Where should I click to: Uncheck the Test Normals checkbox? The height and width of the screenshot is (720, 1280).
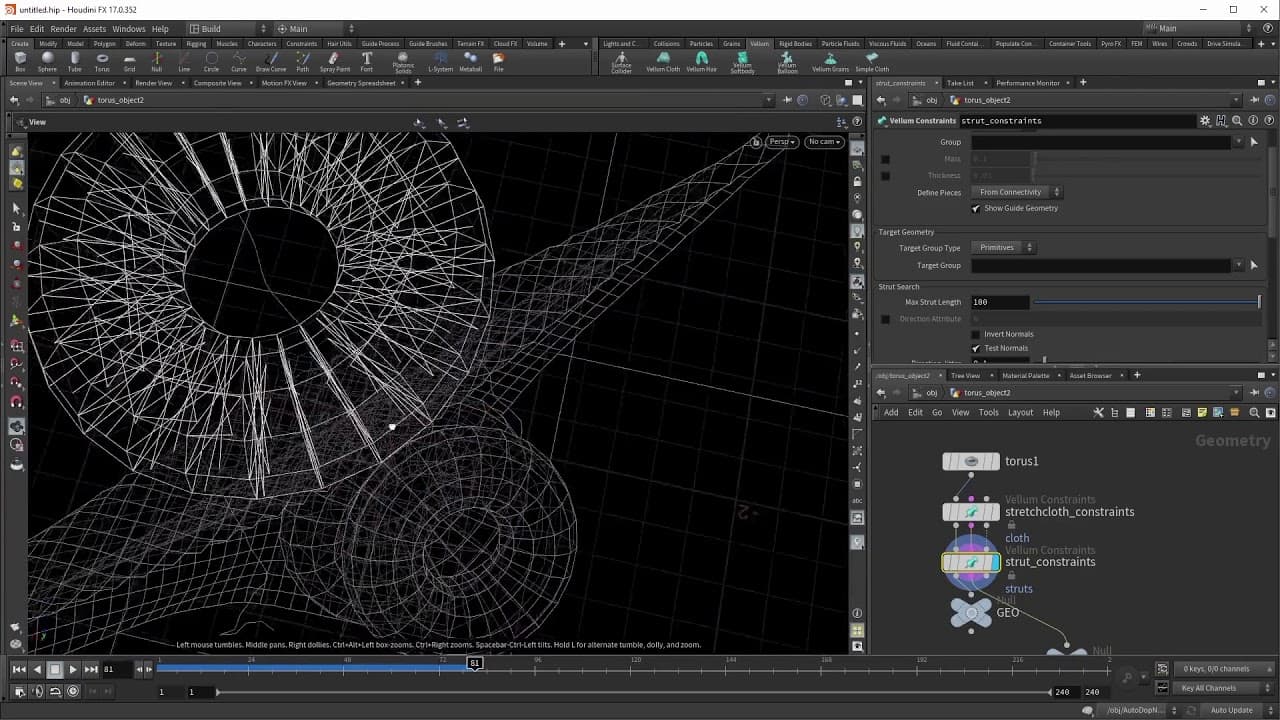coord(976,348)
